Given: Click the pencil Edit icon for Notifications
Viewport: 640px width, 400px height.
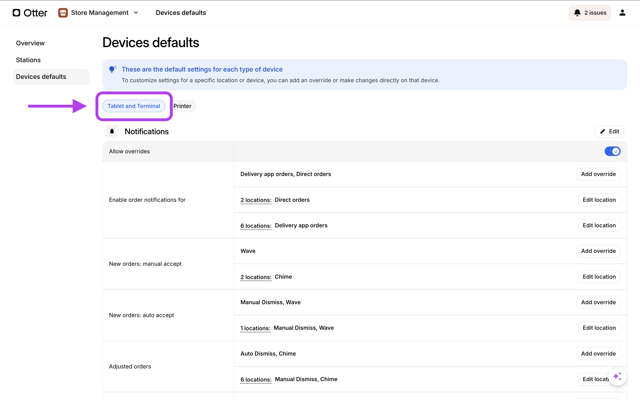Looking at the screenshot, I should pyautogui.click(x=603, y=132).
